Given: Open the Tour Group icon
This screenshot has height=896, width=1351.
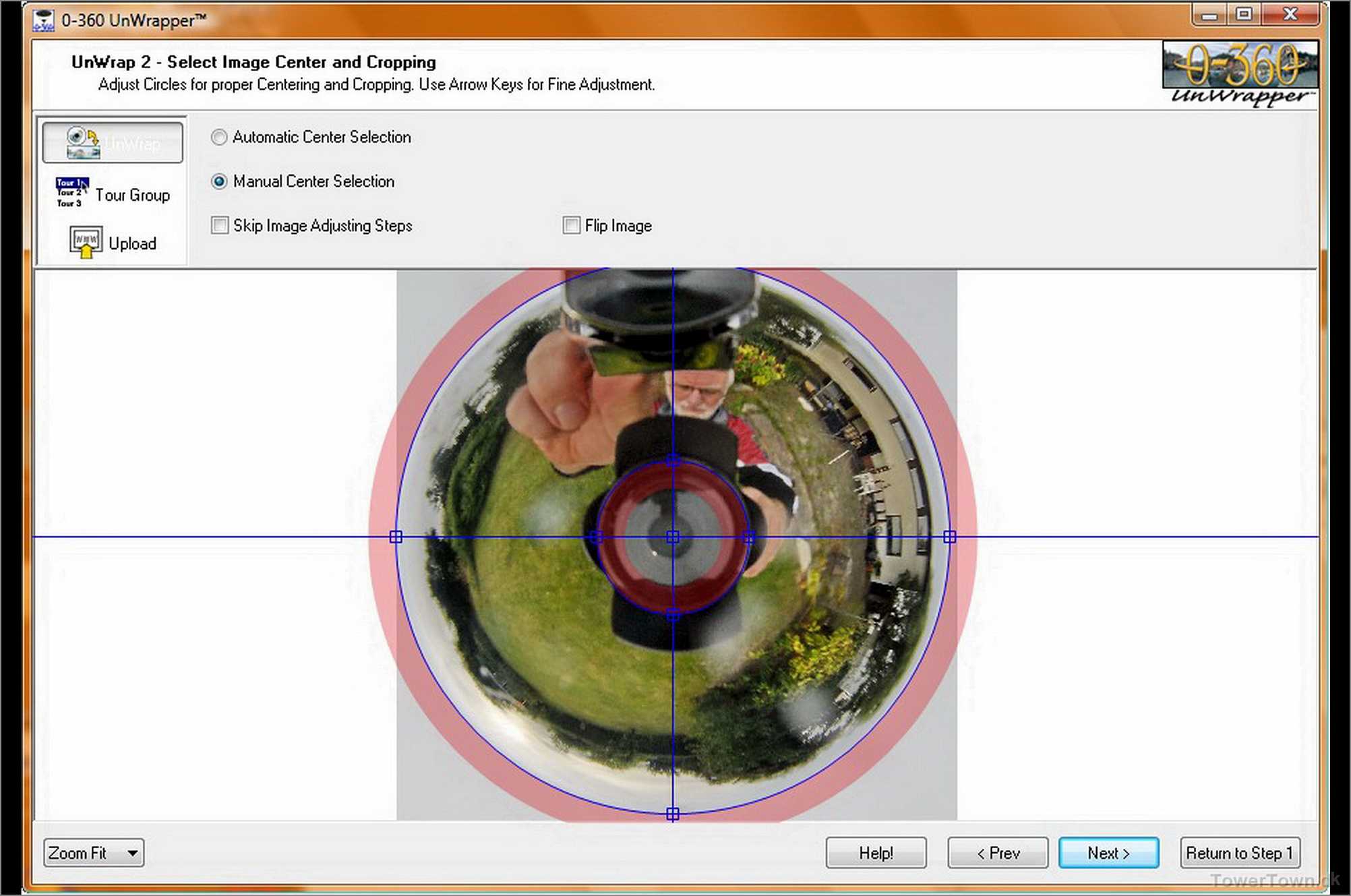Looking at the screenshot, I should pyautogui.click(x=72, y=193).
